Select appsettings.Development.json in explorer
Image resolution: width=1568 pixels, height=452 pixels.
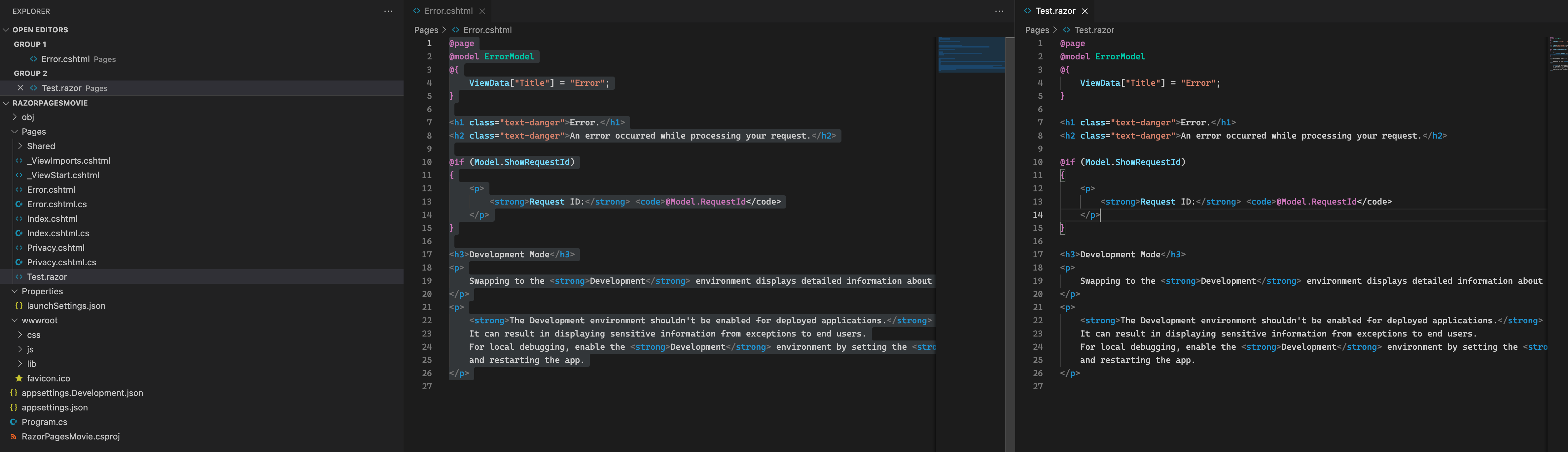[82, 392]
